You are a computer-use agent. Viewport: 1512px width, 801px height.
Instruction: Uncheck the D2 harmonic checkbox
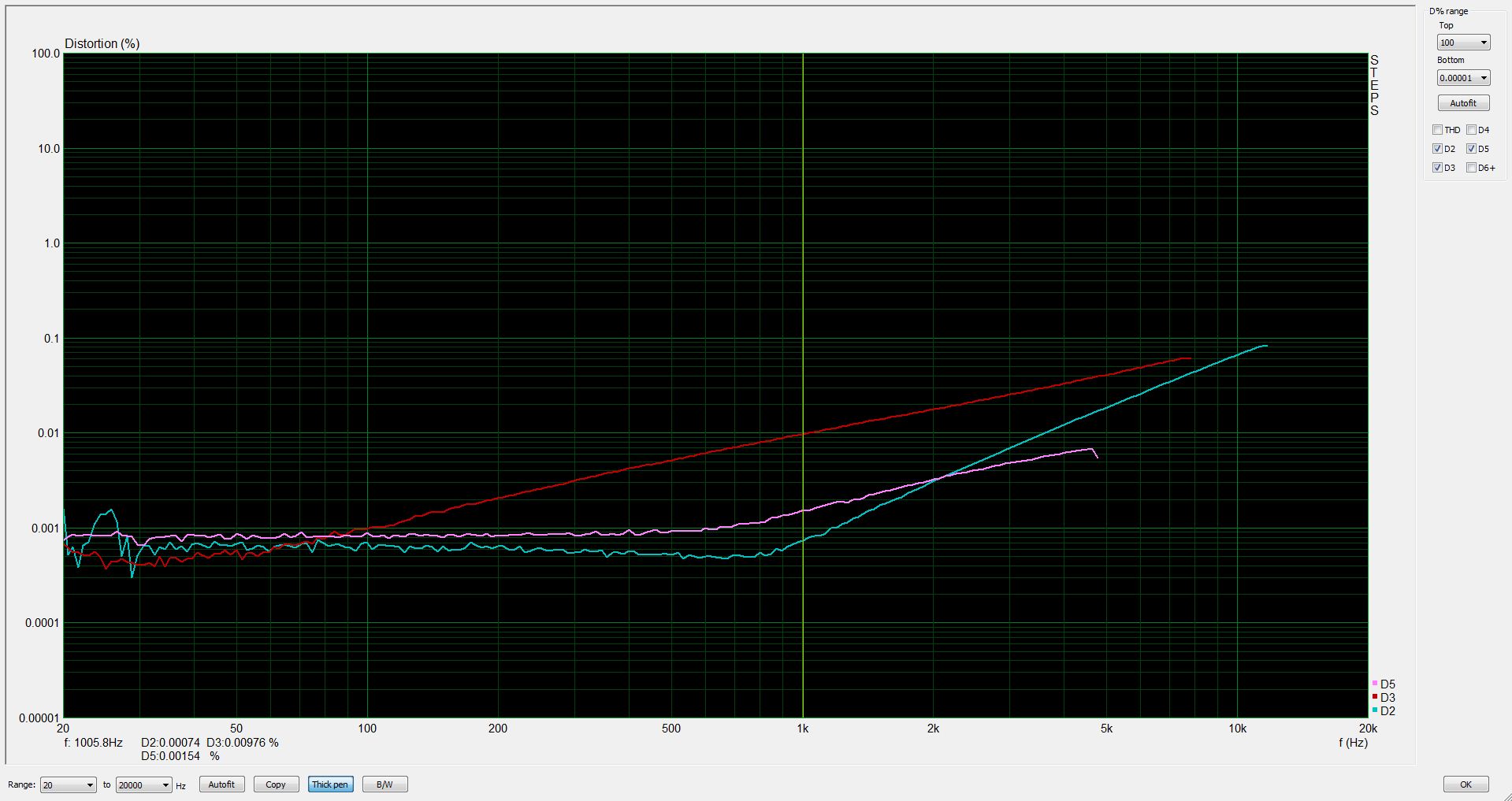tap(1438, 149)
